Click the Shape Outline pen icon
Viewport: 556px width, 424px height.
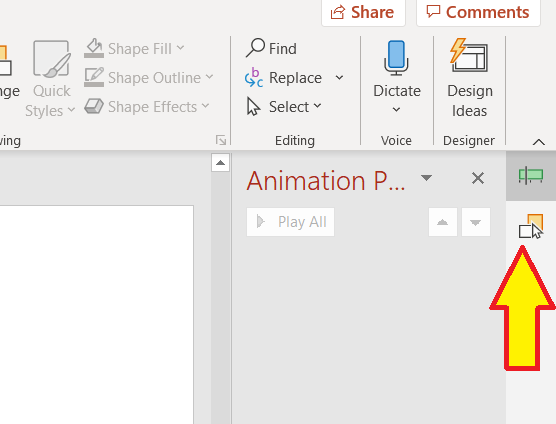tap(94, 77)
